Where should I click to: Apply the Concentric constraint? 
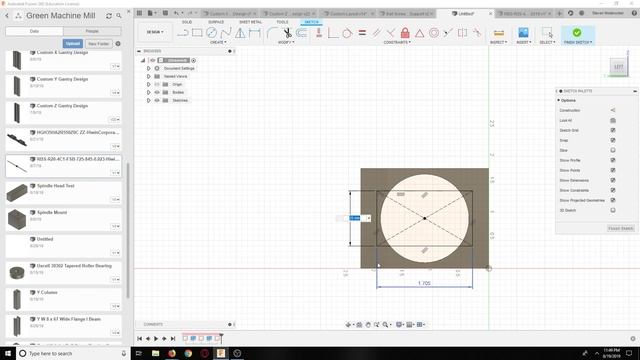click(434, 33)
